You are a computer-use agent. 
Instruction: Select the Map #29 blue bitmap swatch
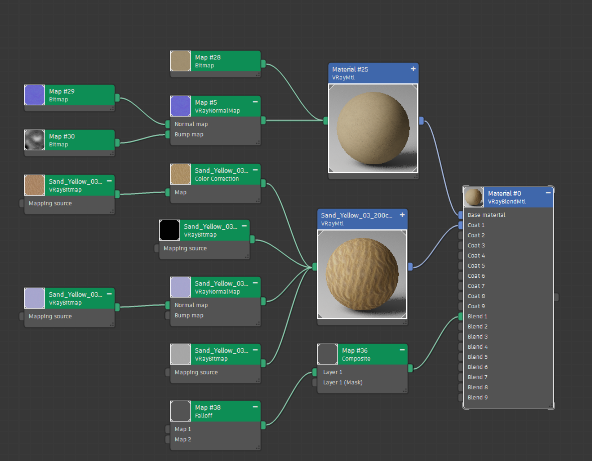pos(34,95)
